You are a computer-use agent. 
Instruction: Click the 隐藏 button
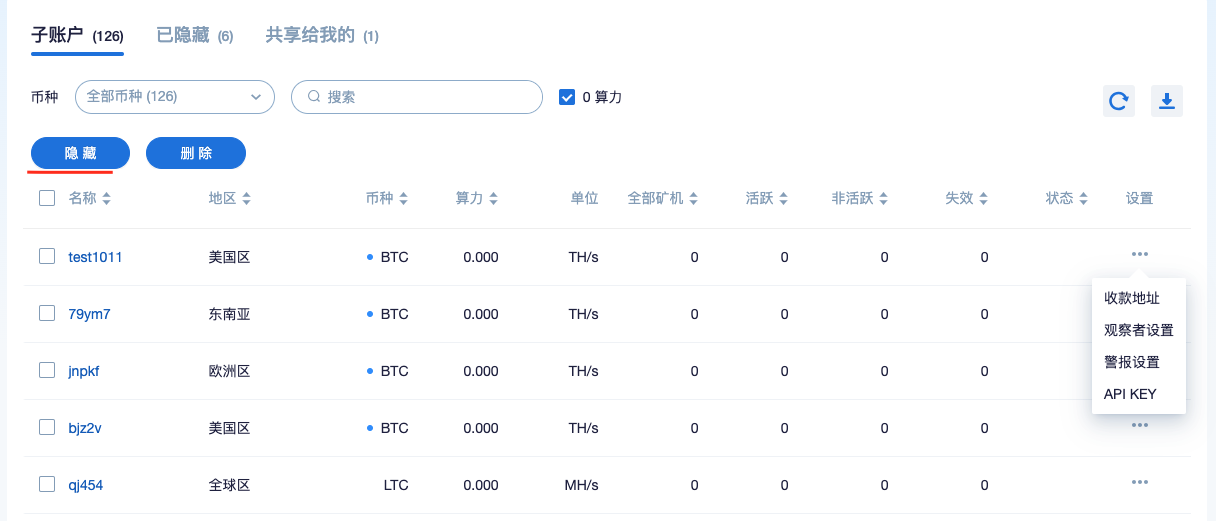click(80, 153)
